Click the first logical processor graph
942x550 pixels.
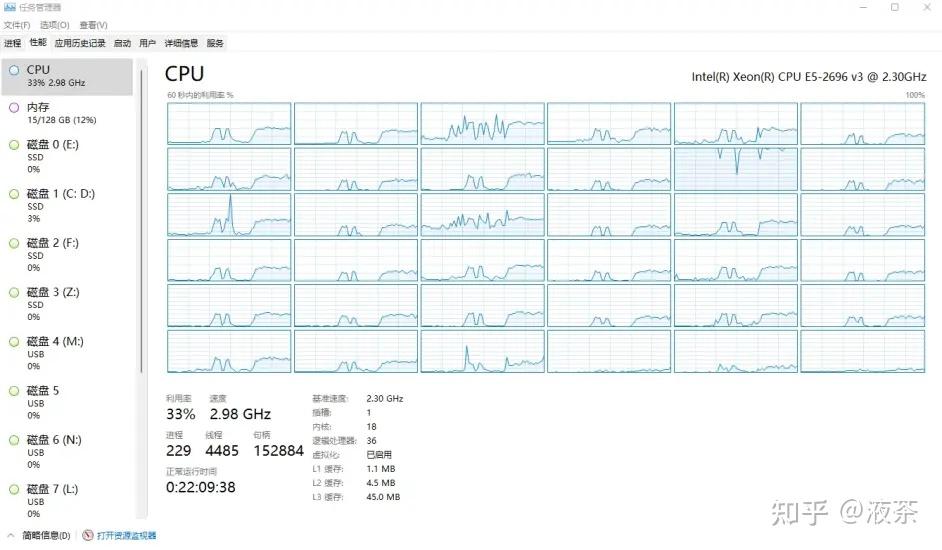click(229, 123)
